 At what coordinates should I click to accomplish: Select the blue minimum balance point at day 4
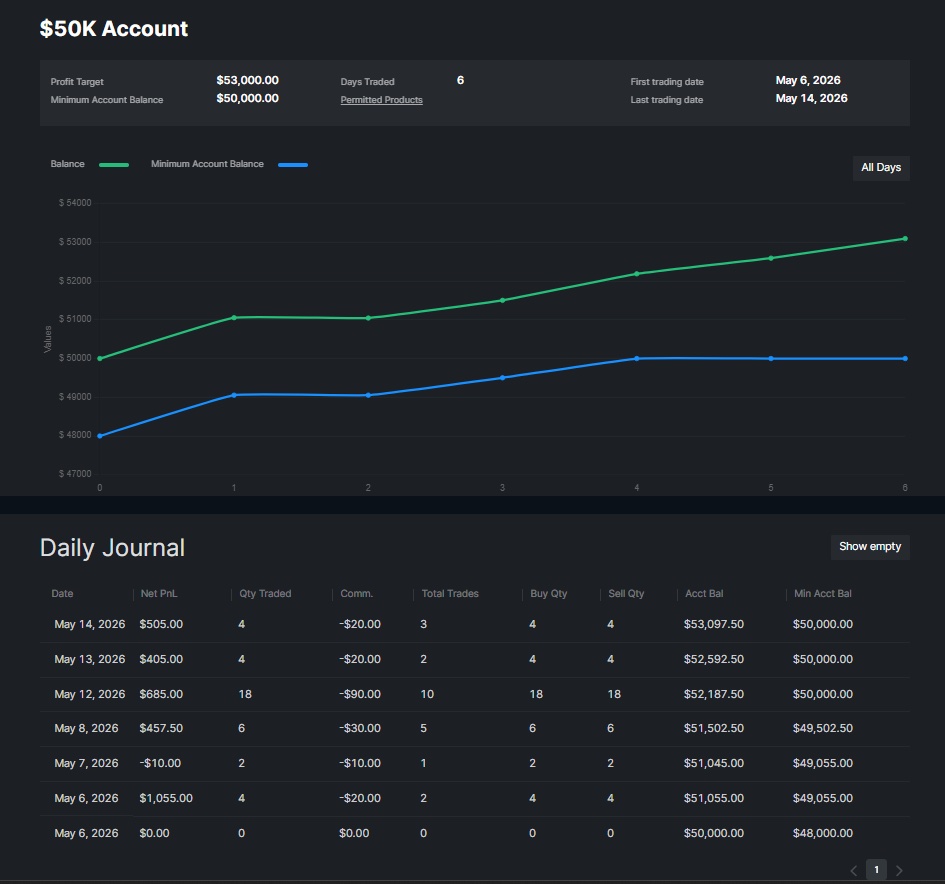point(636,359)
